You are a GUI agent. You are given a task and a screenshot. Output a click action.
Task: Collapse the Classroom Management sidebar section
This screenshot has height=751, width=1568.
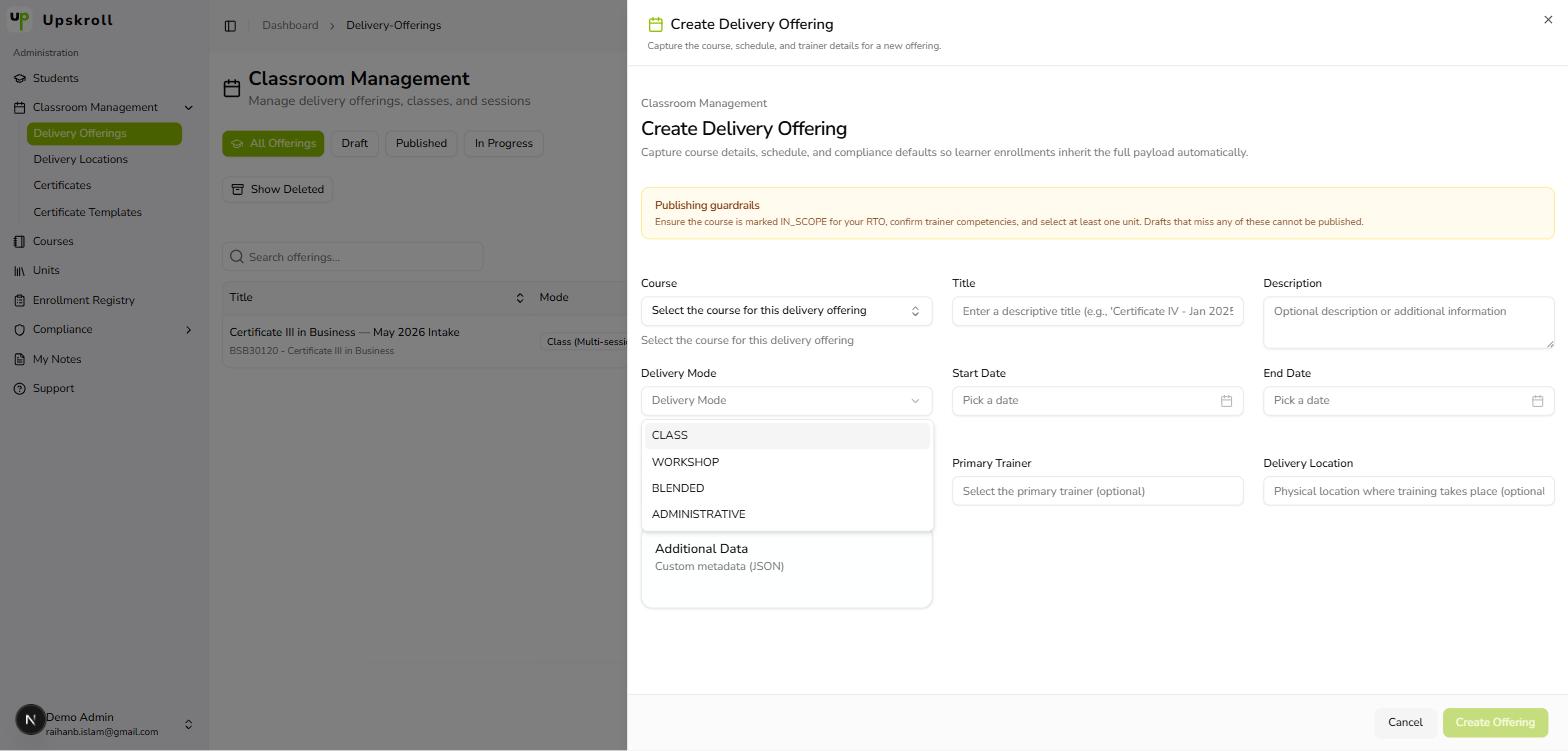[188, 107]
